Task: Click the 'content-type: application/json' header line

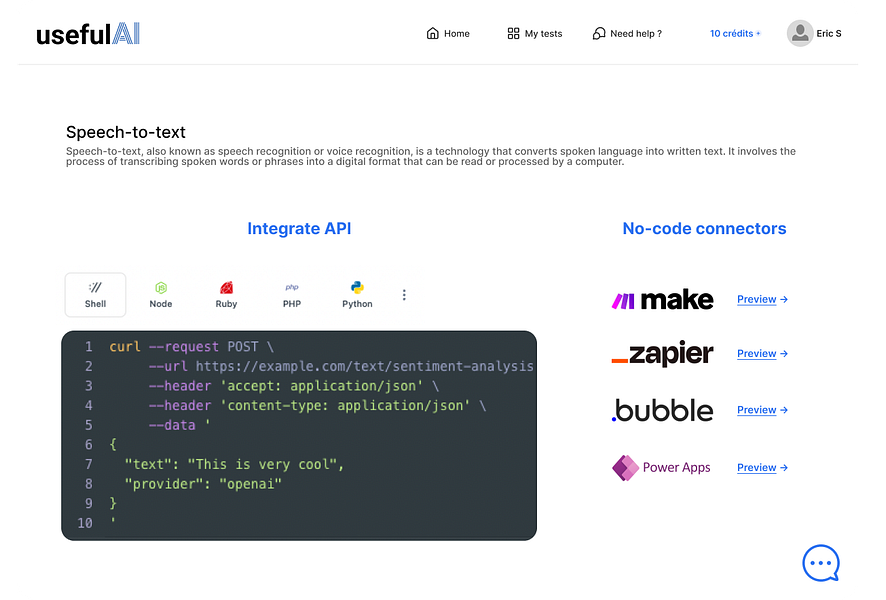Action: coord(317,406)
